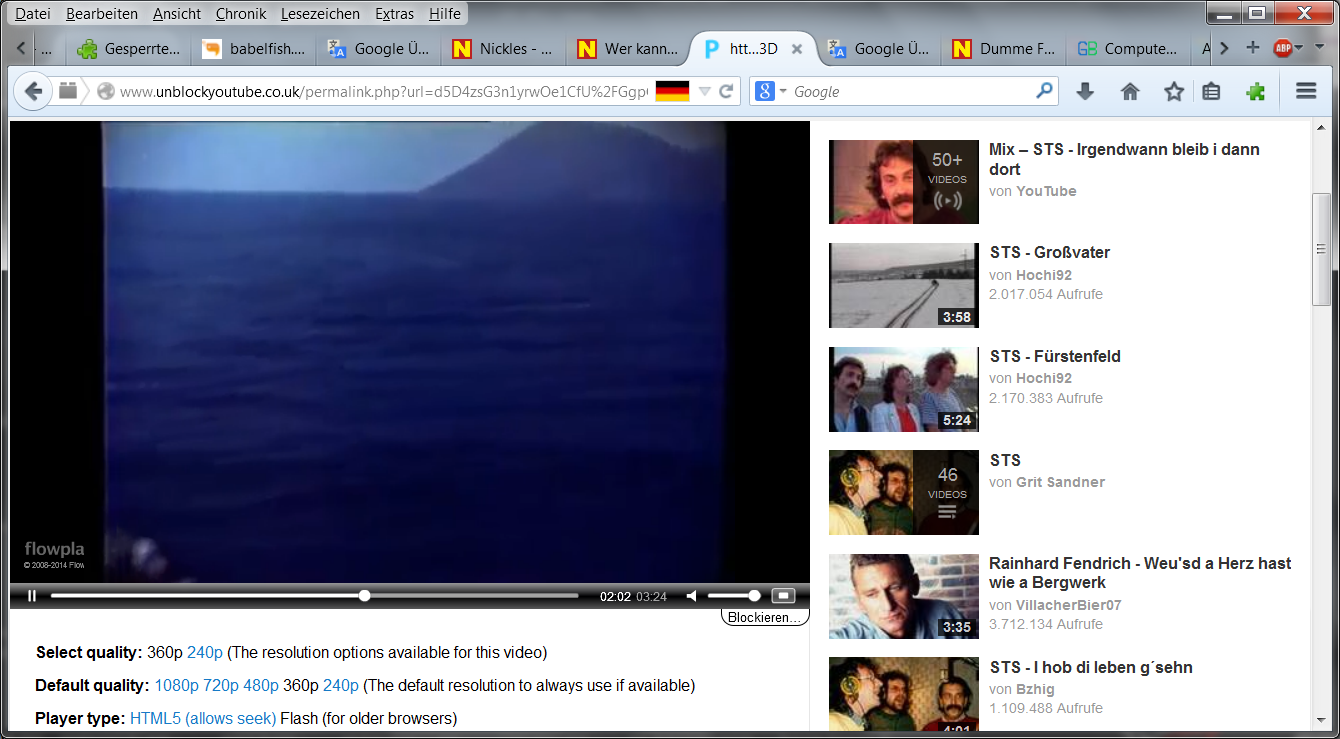This screenshot has height=739, width=1340.
Task: Show bookmarks list icon
Action: click(1211, 91)
